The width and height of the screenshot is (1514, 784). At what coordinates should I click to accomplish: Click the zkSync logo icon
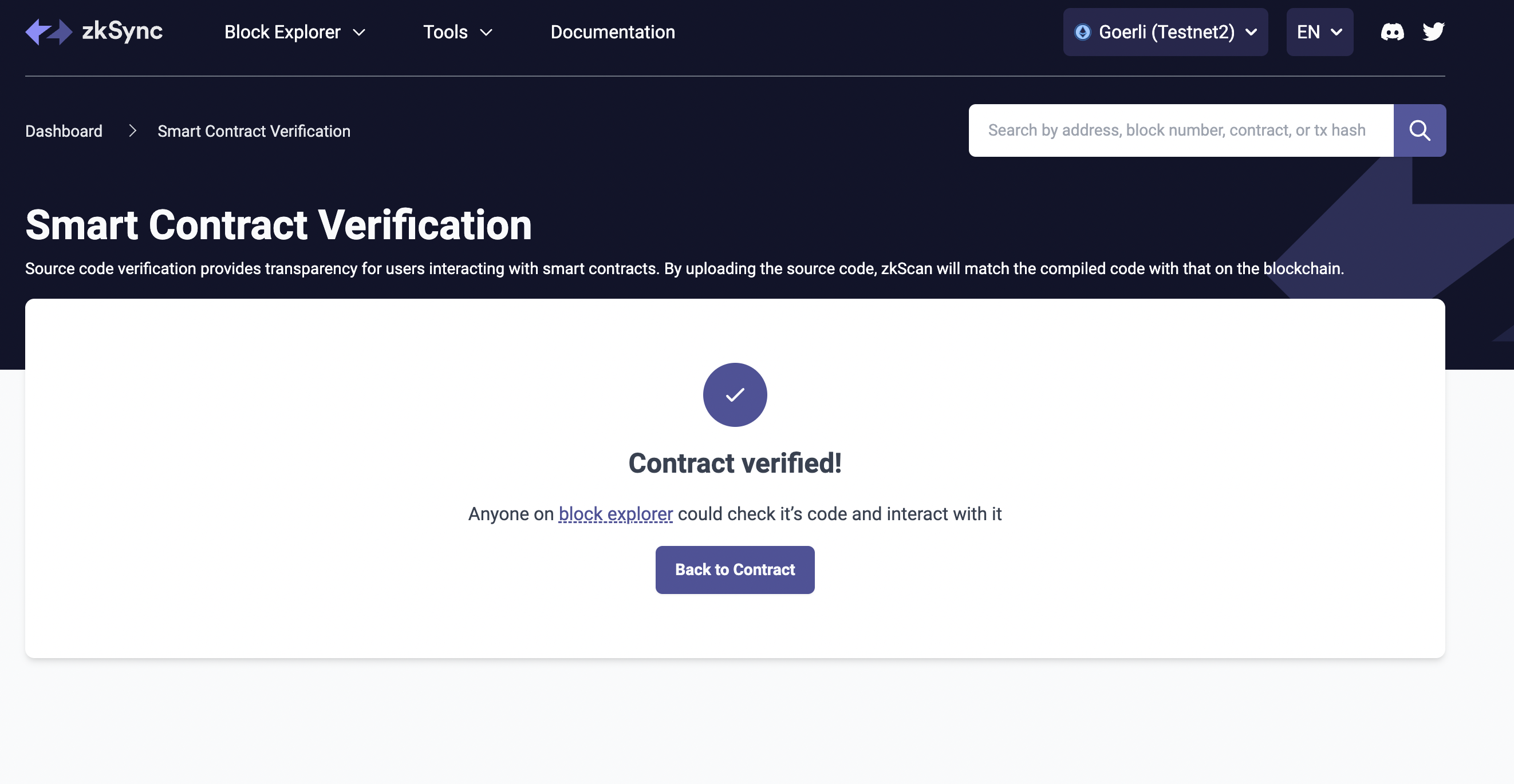pos(47,31)
